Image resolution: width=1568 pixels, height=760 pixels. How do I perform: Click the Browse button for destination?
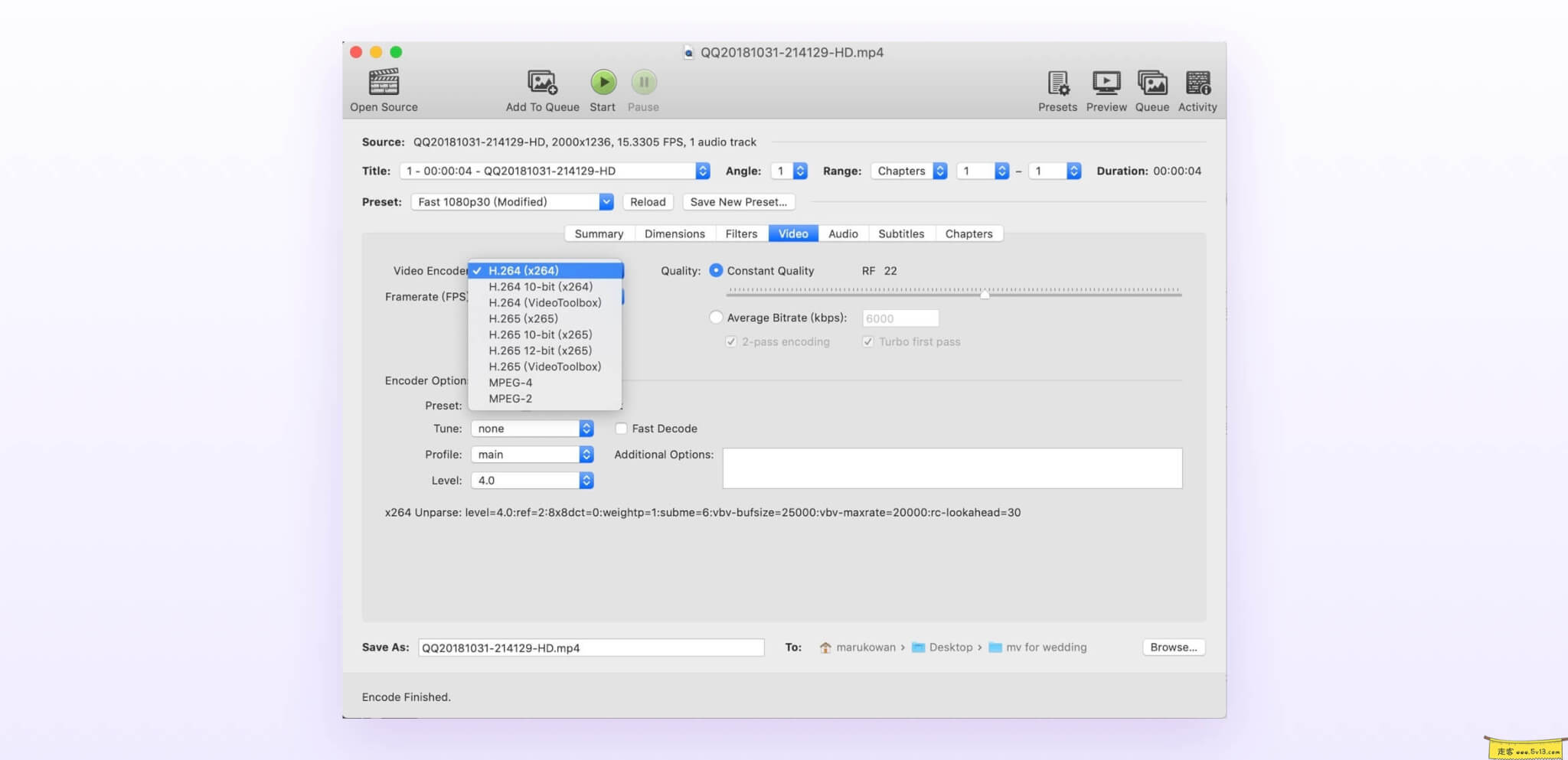1173,647
